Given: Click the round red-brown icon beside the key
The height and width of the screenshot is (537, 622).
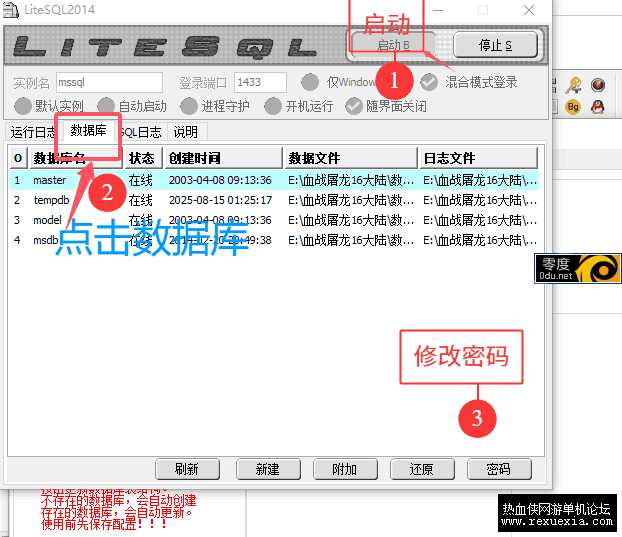Looking at the screenshot, I should point(598,86).
